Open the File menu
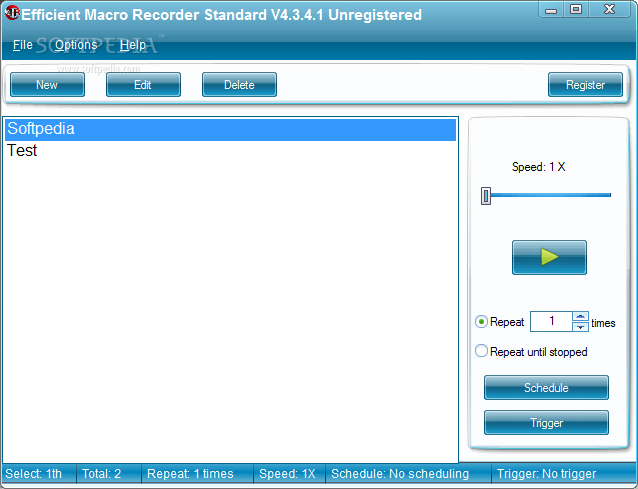 22,45
